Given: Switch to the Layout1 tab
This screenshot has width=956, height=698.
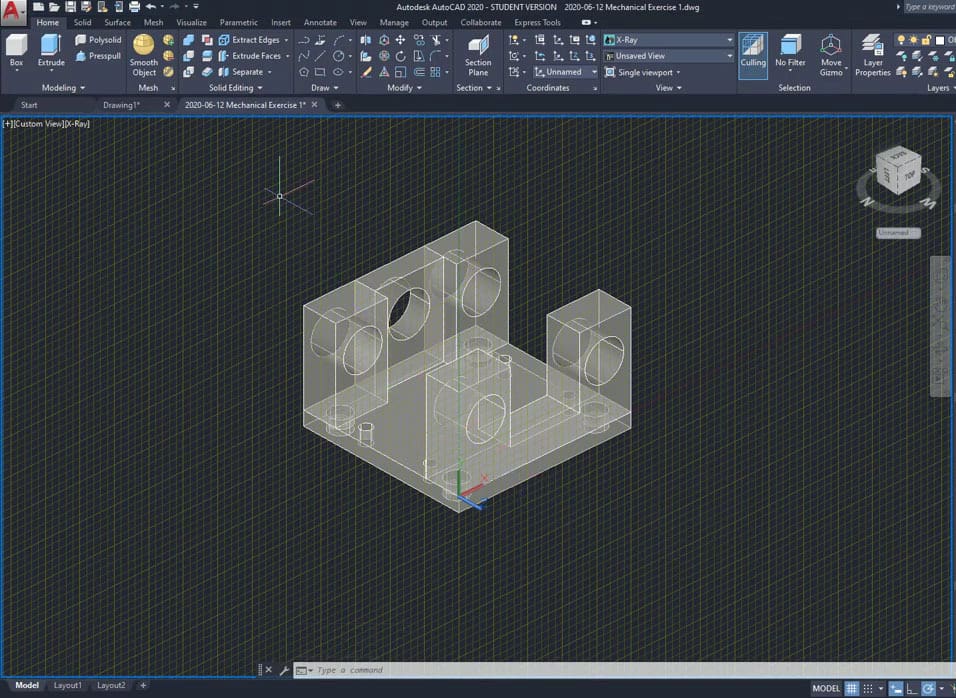Looking at the screenshot, I should click(x=67, y=685).
